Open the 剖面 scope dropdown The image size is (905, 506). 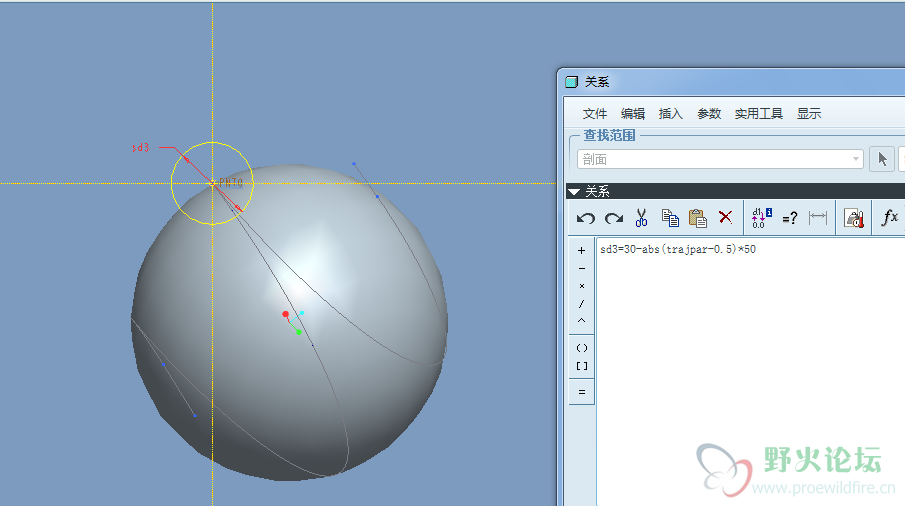click(720, 159)
